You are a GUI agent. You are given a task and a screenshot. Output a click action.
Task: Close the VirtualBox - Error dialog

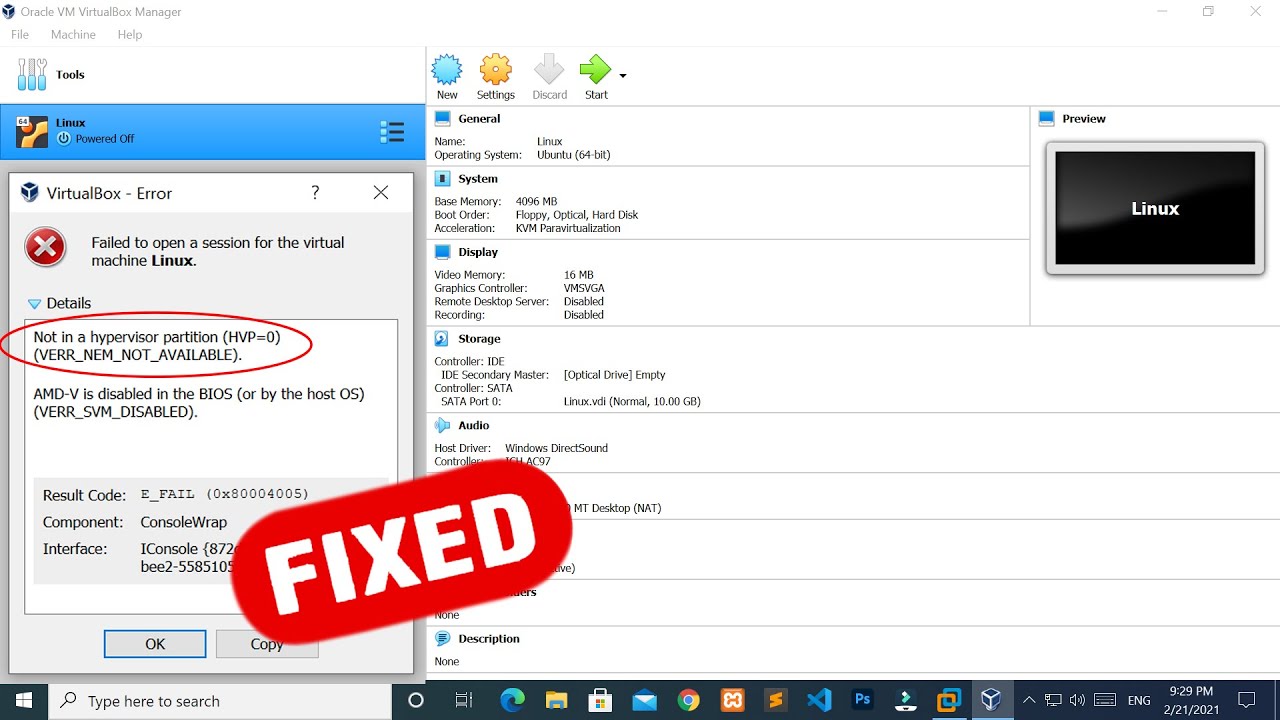(381, 193)
